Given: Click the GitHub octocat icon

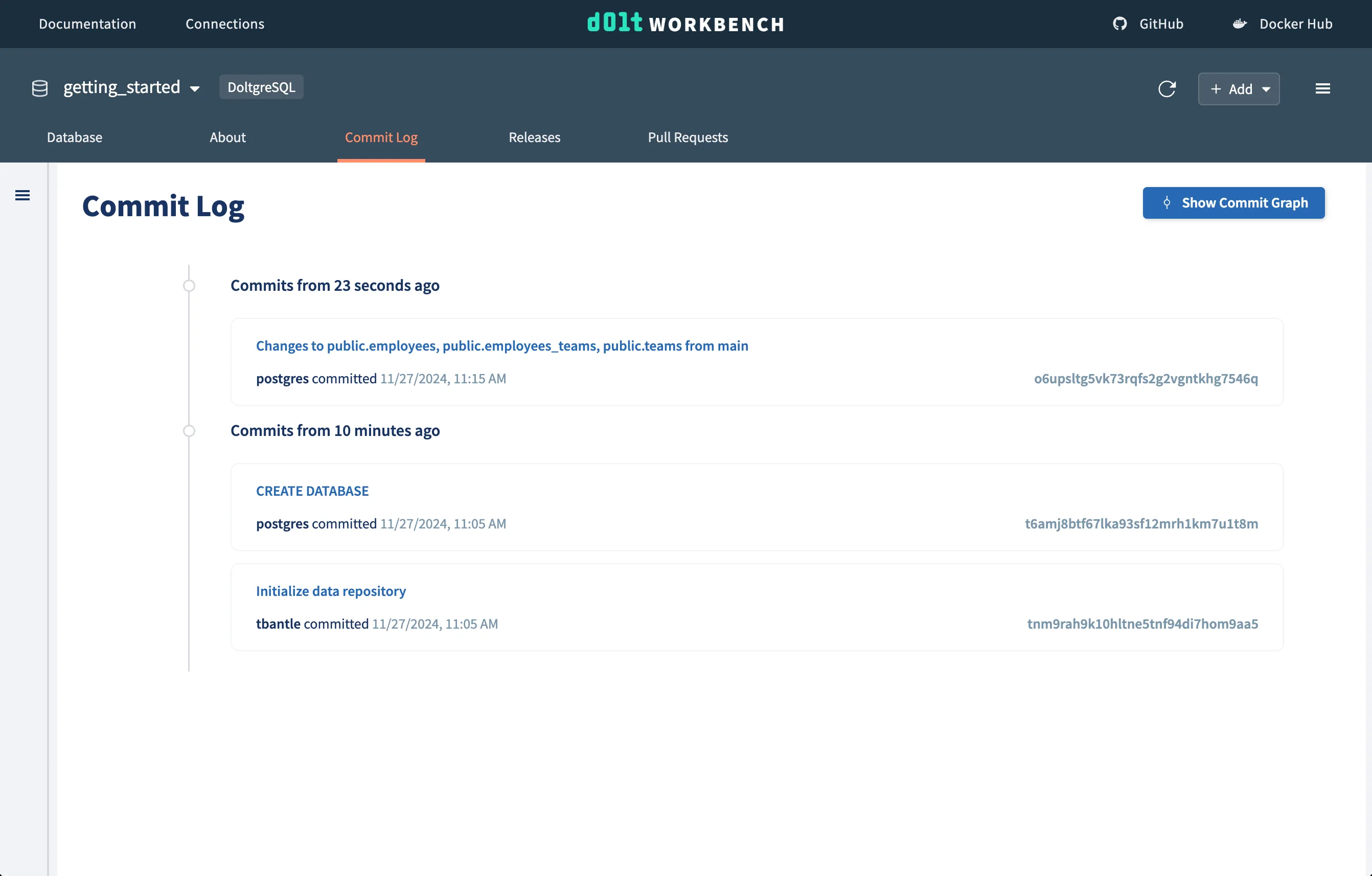Looking at the screenshot, I should [1119, 24].
